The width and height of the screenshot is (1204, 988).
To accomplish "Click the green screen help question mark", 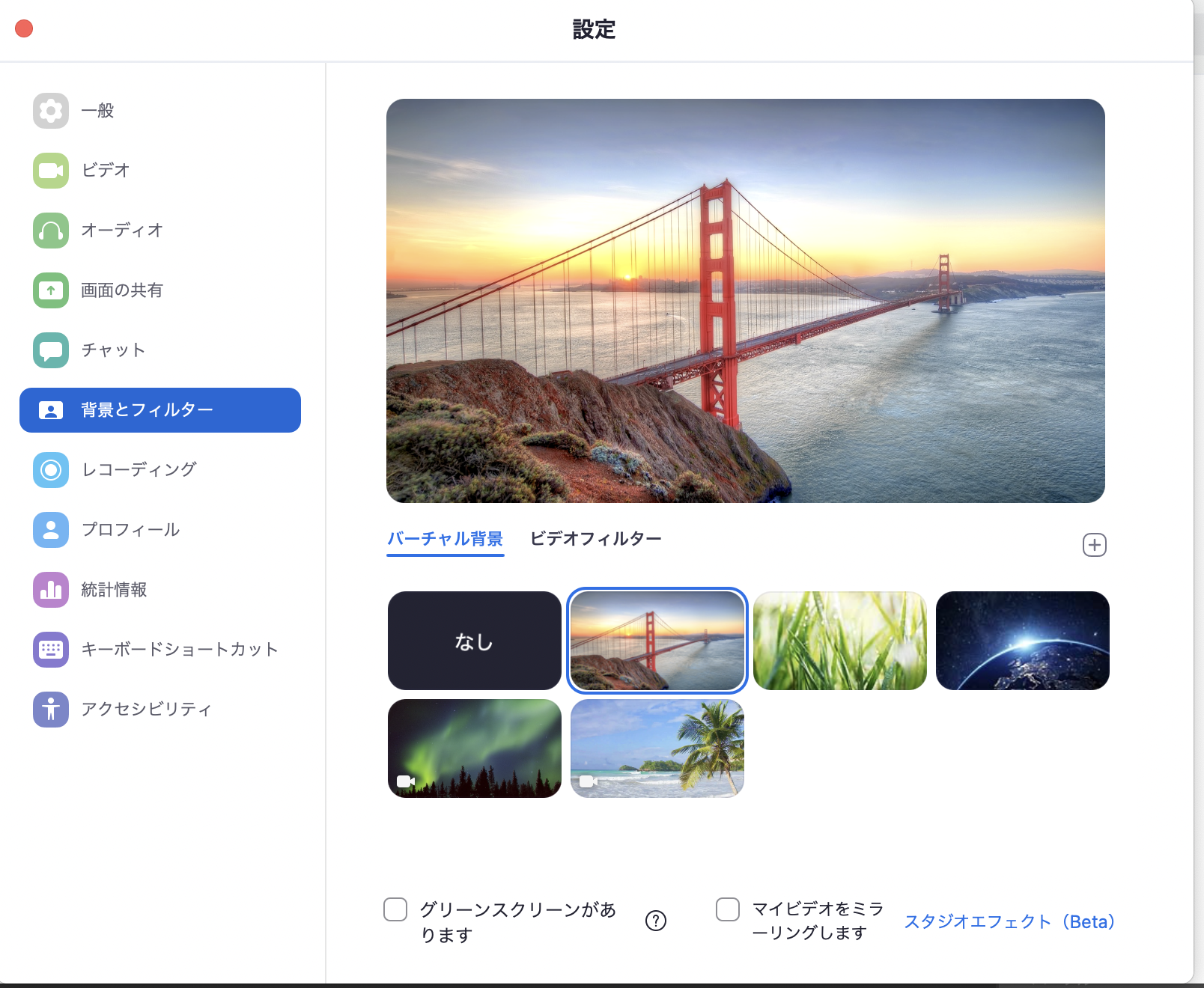I will click(655, 921).
